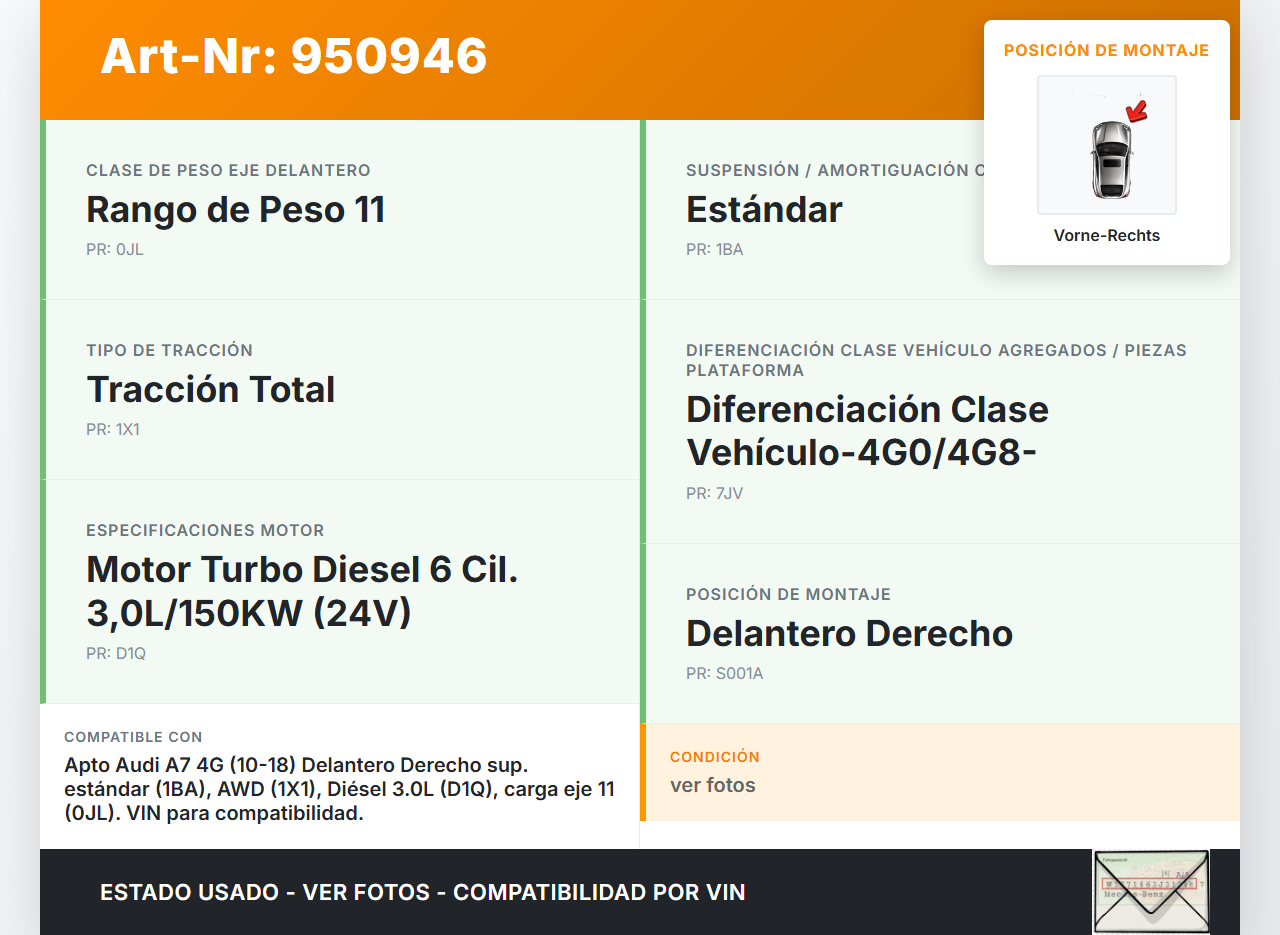
Task: Click the PR: D1Q engine code
Action: (116, 654)
